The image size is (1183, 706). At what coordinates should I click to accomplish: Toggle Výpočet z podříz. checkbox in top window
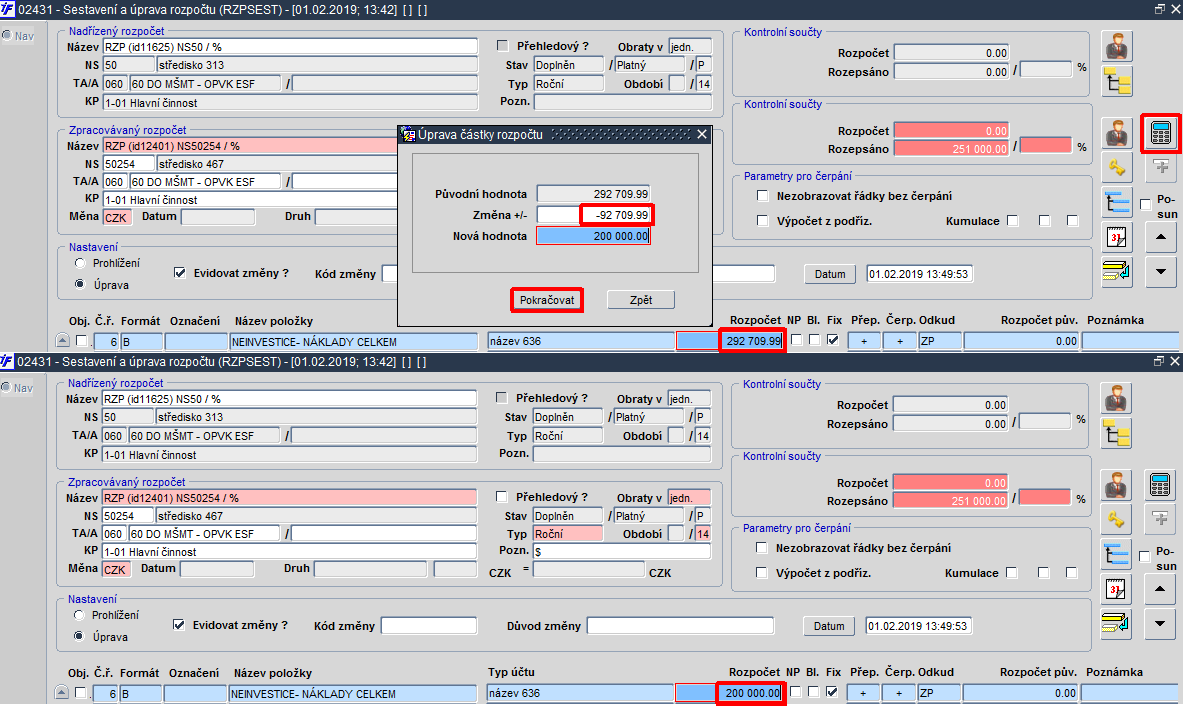pos(763,221)
